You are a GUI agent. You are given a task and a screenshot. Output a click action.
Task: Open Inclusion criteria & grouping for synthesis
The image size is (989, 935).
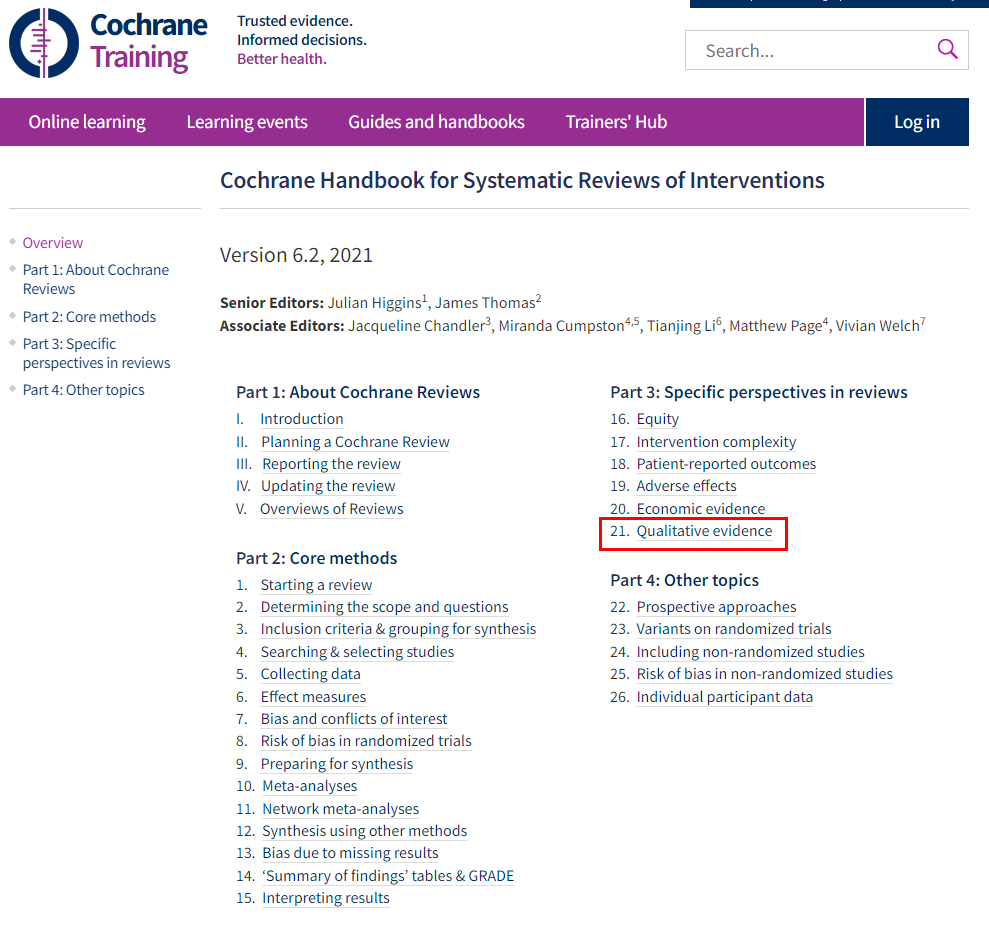[x=398, y=629]
